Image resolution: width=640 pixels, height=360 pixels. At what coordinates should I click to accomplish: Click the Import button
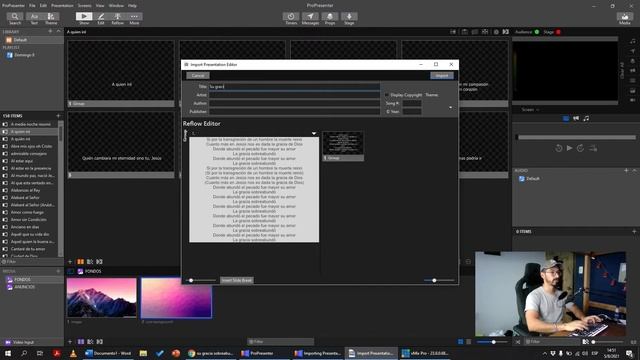pyautogui.click(x=442, y=76)
